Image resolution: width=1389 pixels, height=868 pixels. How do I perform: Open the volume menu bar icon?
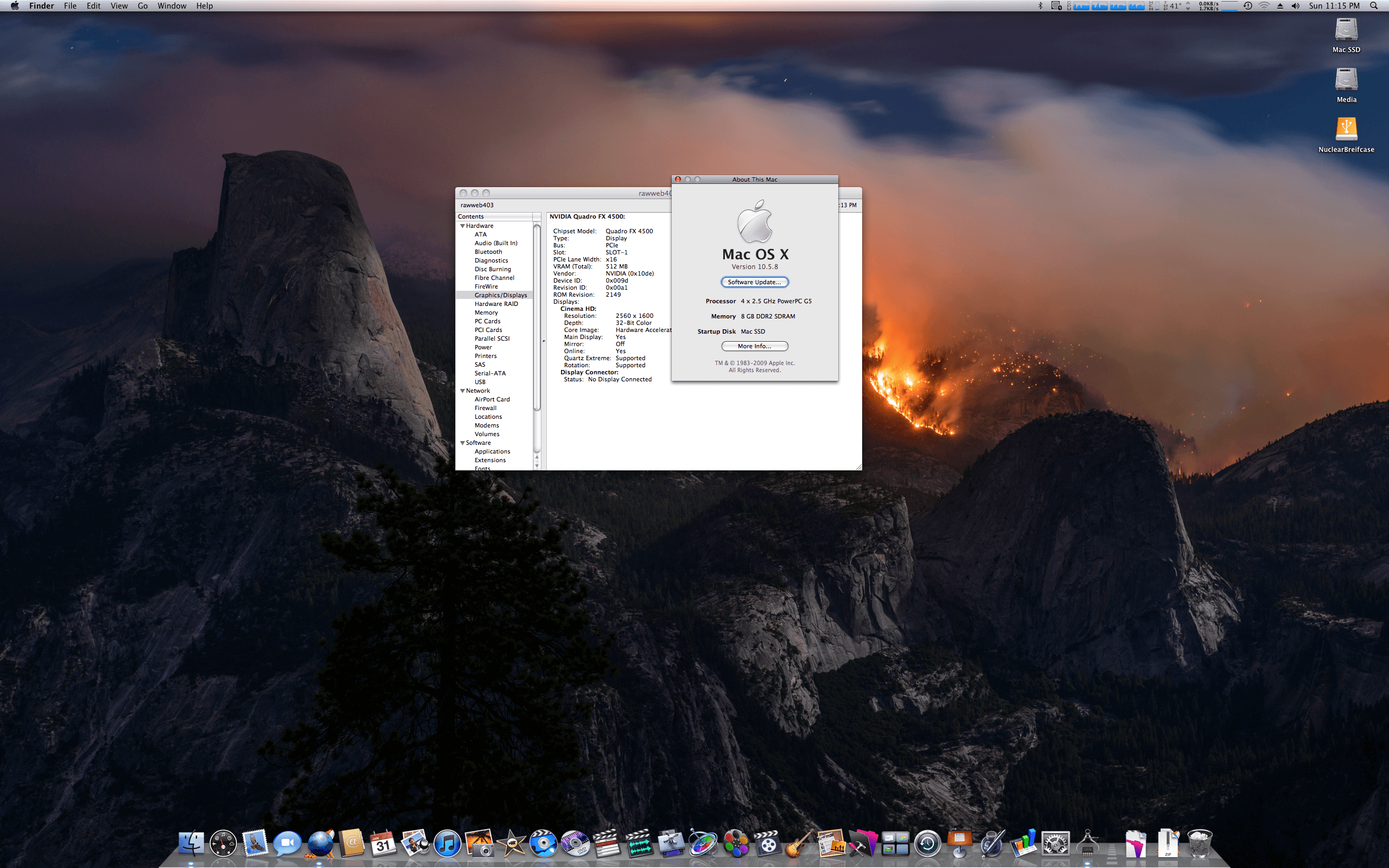pyautogui.click(x=1296, y=6)
